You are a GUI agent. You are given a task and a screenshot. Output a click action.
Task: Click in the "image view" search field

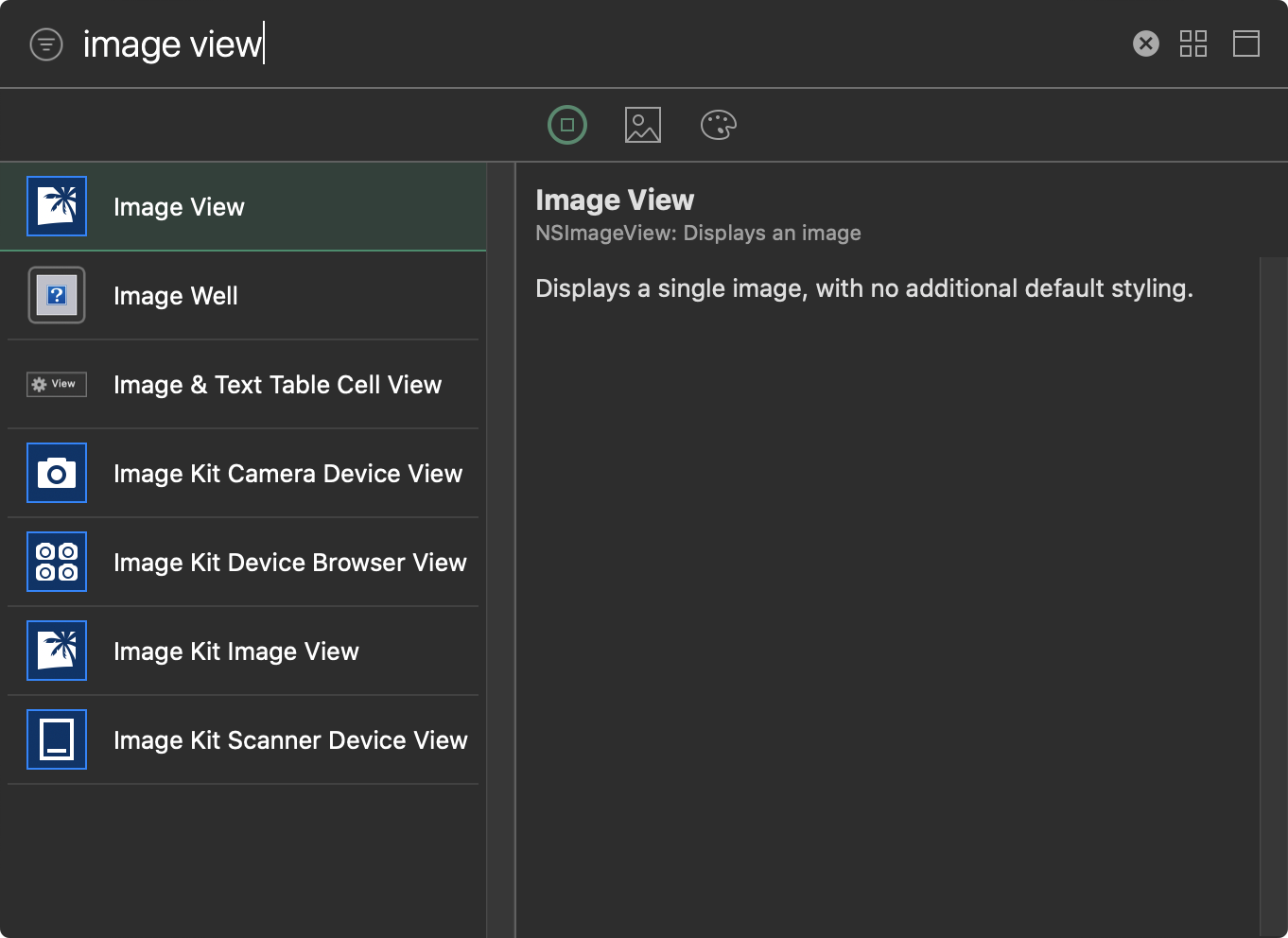[x=567, y=44]
